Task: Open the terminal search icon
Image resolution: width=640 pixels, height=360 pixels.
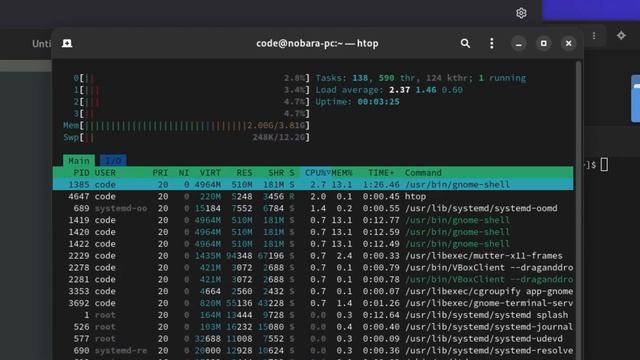Action: pyautogui.click(x=465, y=43)
